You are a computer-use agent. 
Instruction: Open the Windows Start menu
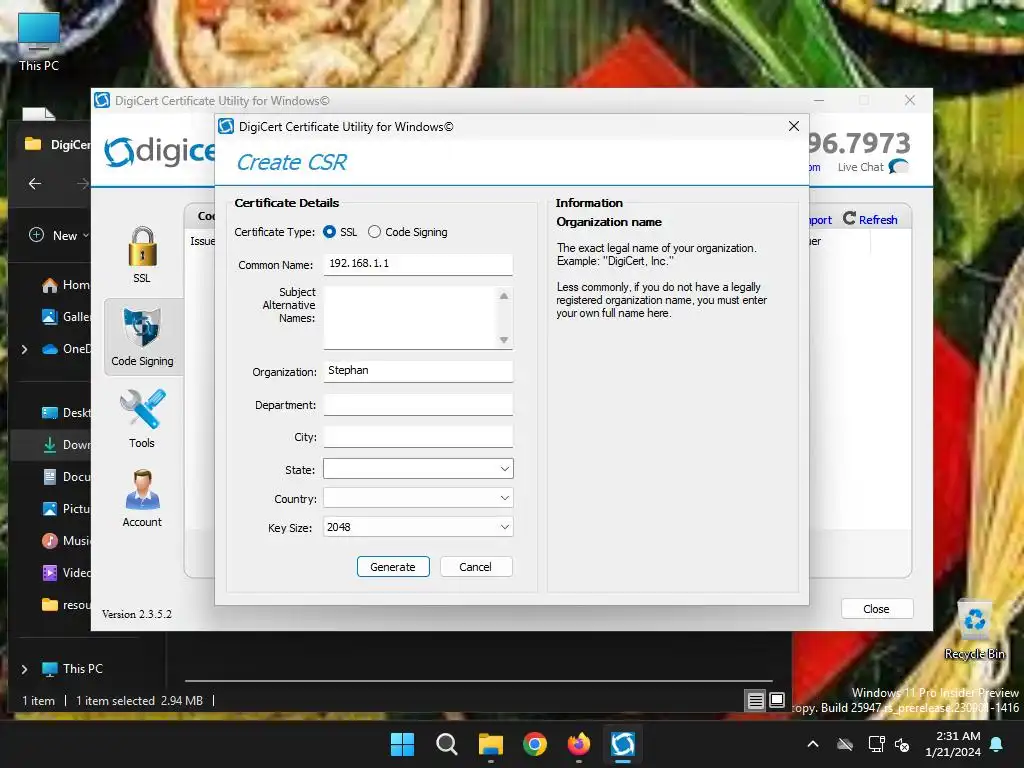pos(402,744)
